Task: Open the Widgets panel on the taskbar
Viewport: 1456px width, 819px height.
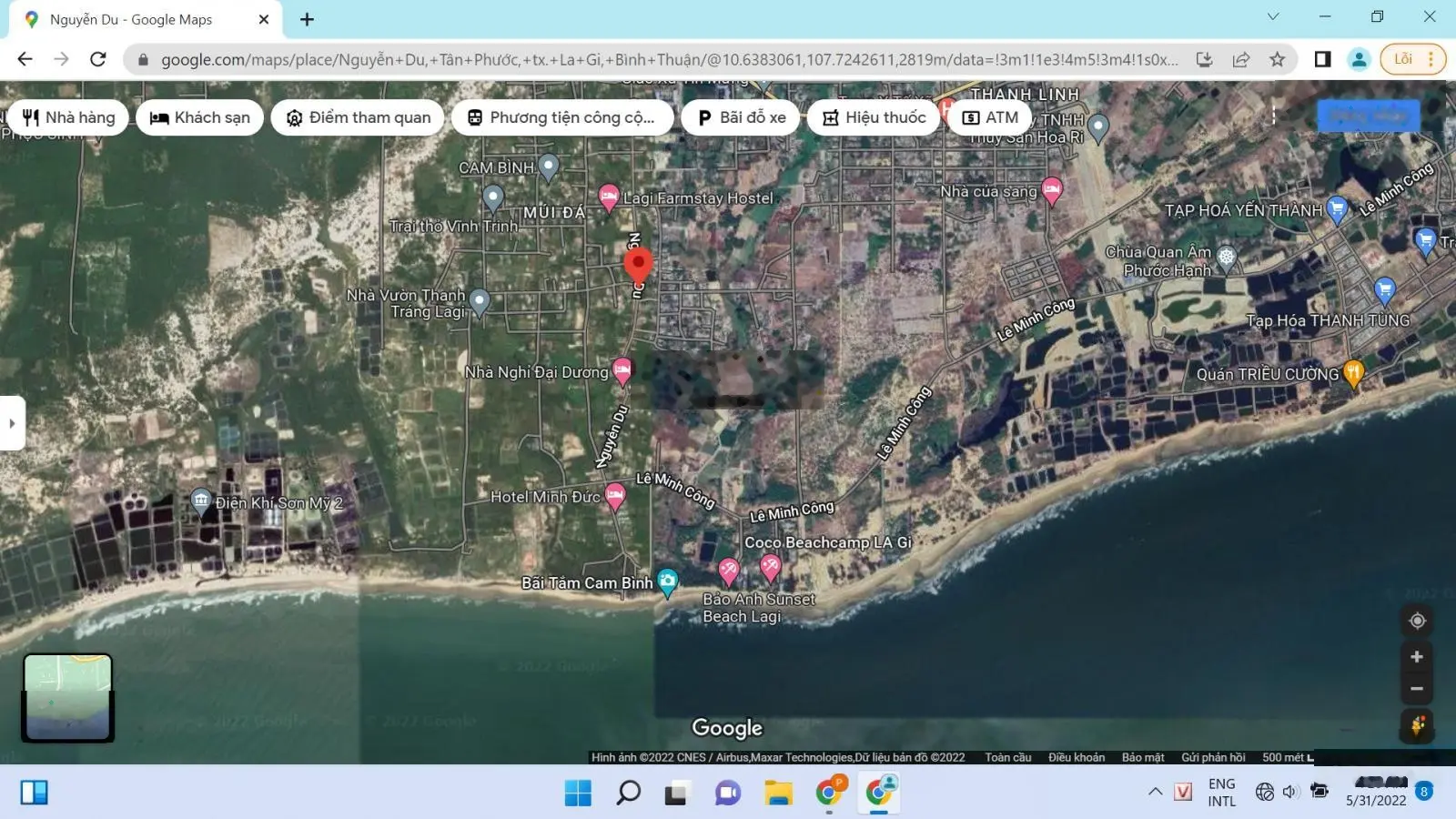Action: 34,793
